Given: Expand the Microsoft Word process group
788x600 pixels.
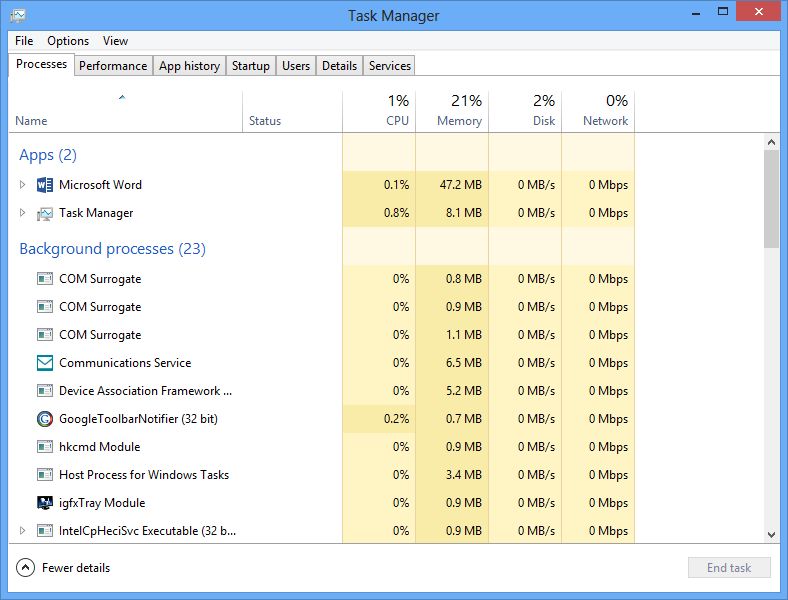Looking at the screenshot, I should coord(22,184).
